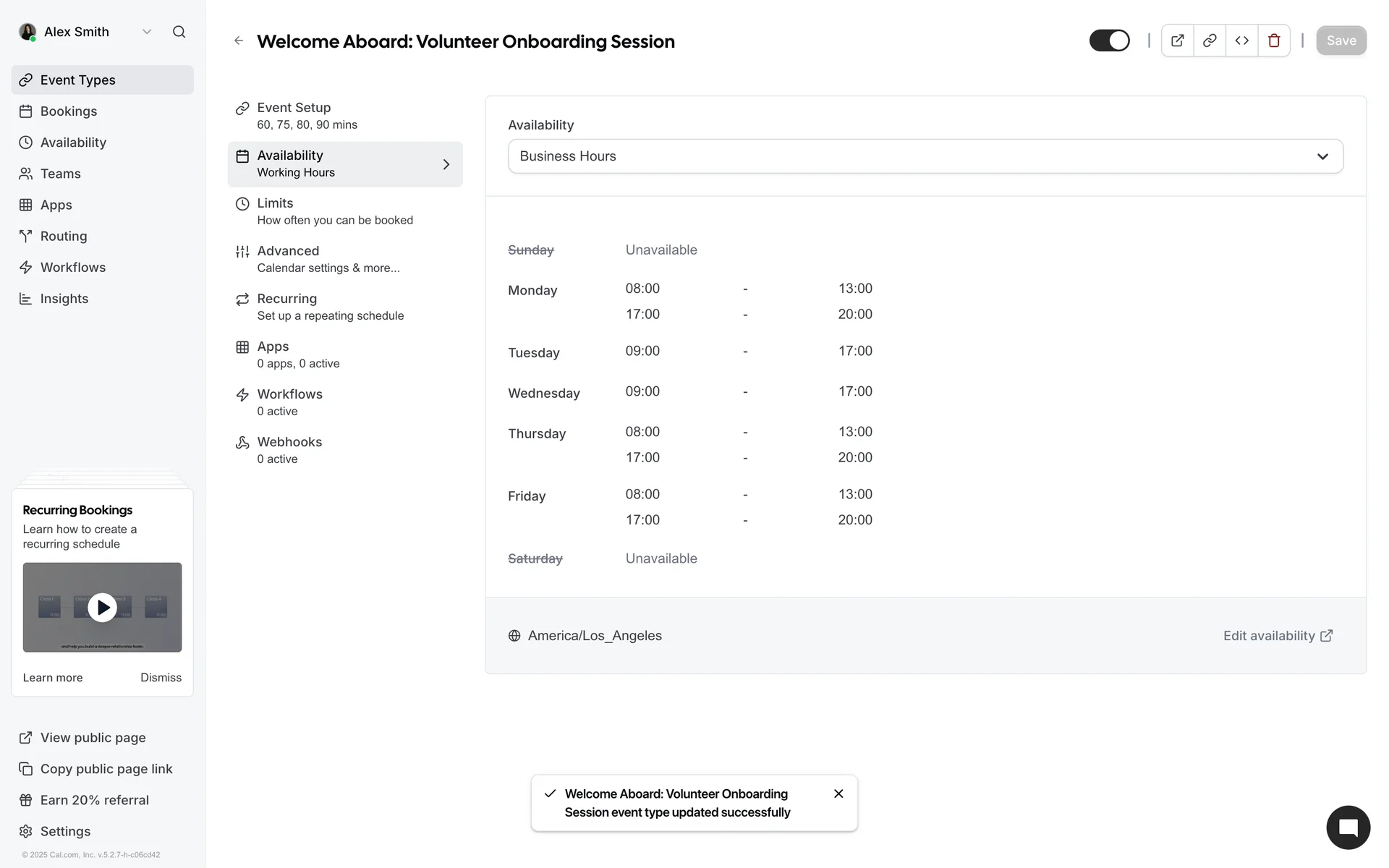Copy event link icon in header
Viewport: 1389px width, 868px height.
(x=1210, y=41)
